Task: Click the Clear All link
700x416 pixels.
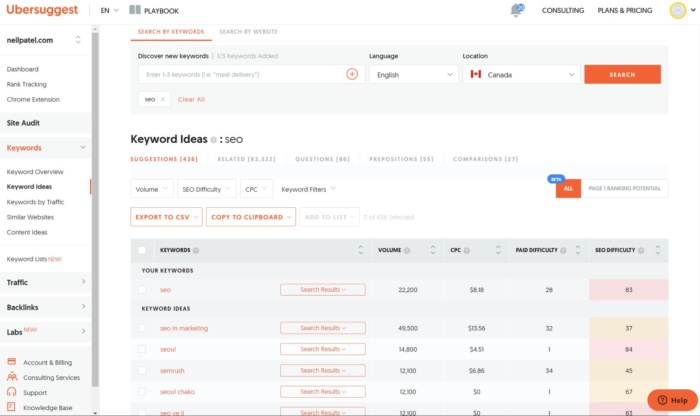Action: (191, 99)
